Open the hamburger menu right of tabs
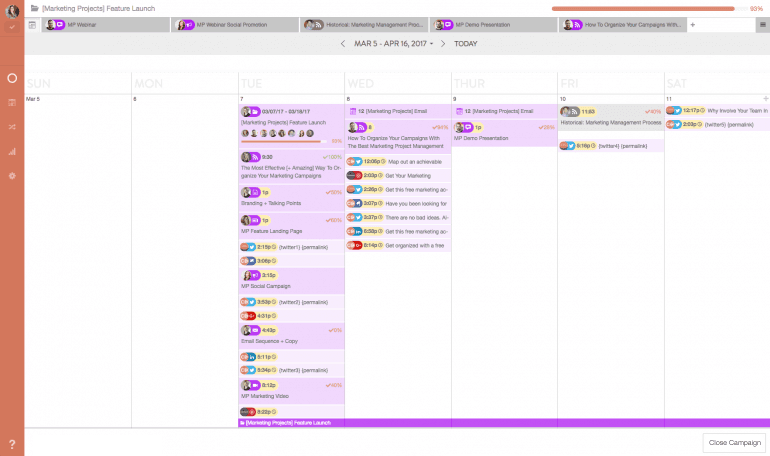 [763, 24]
